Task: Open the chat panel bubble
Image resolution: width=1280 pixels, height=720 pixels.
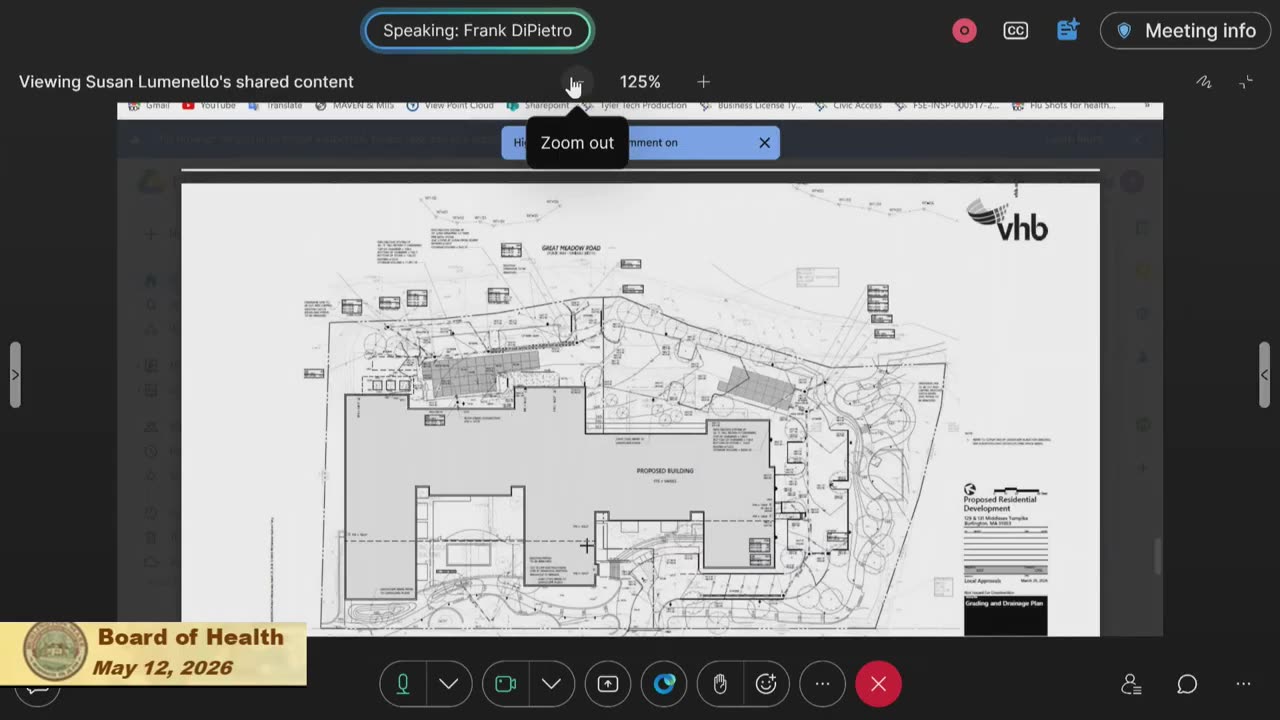Action: click(1187, 684)
